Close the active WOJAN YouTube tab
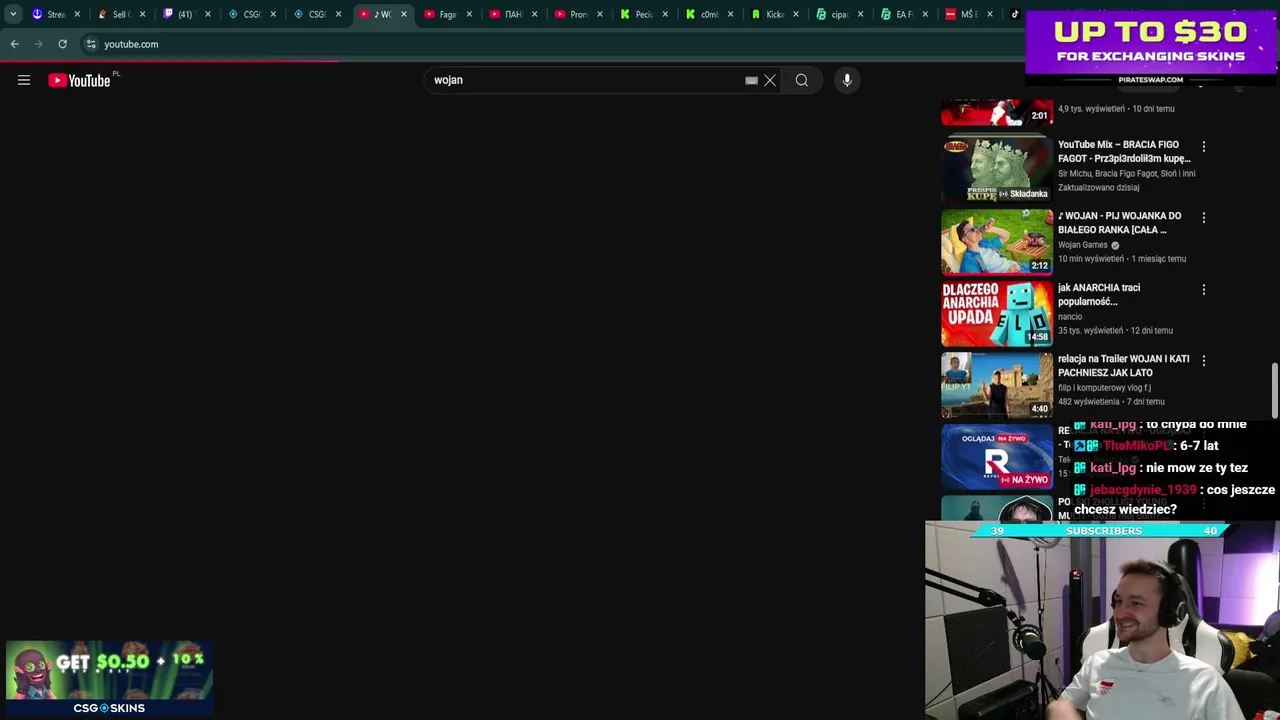The width and height of the screenshot is (1280, 720). pos(404,14)
